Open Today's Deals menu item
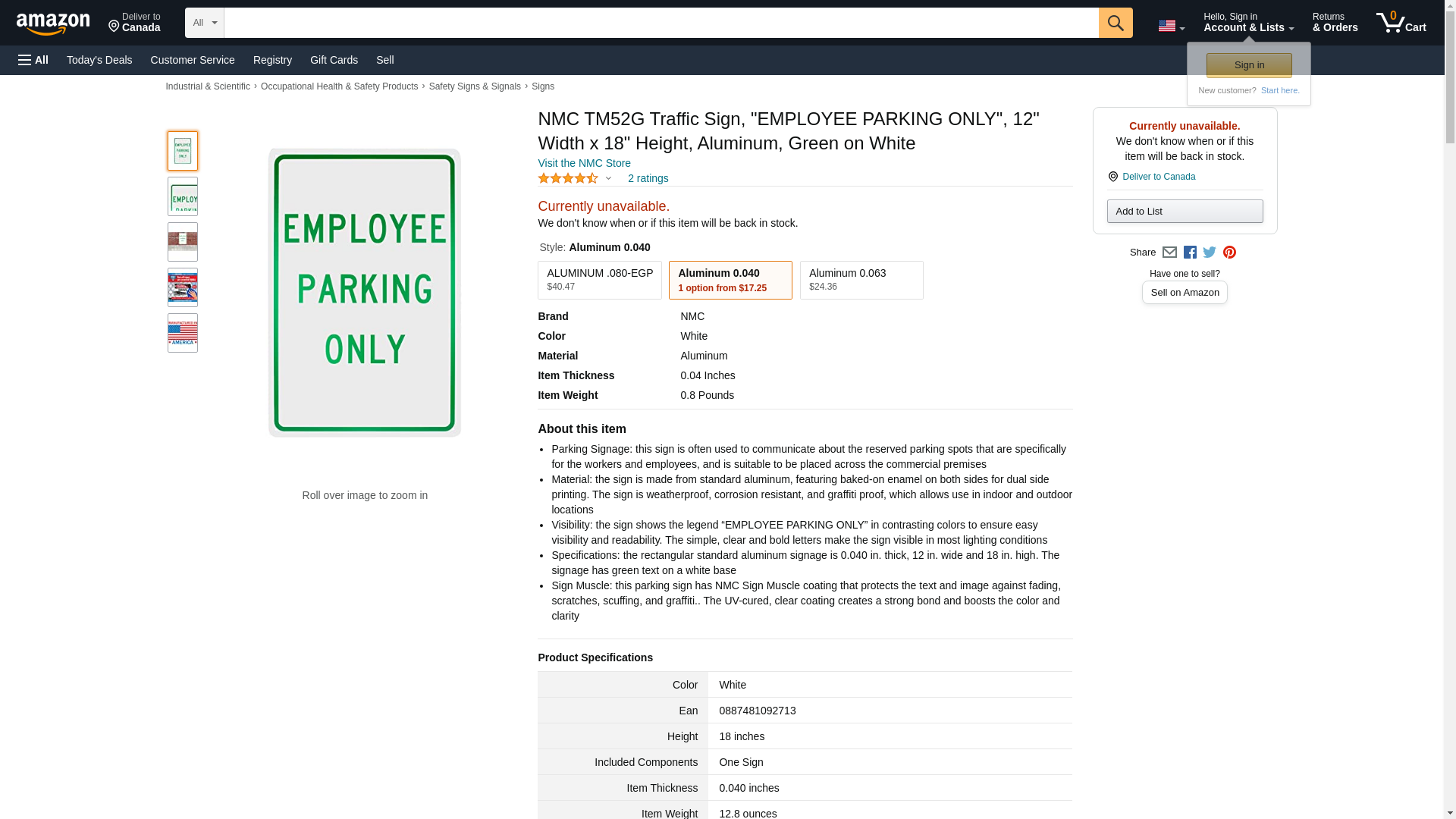 (x=99, y=60)
